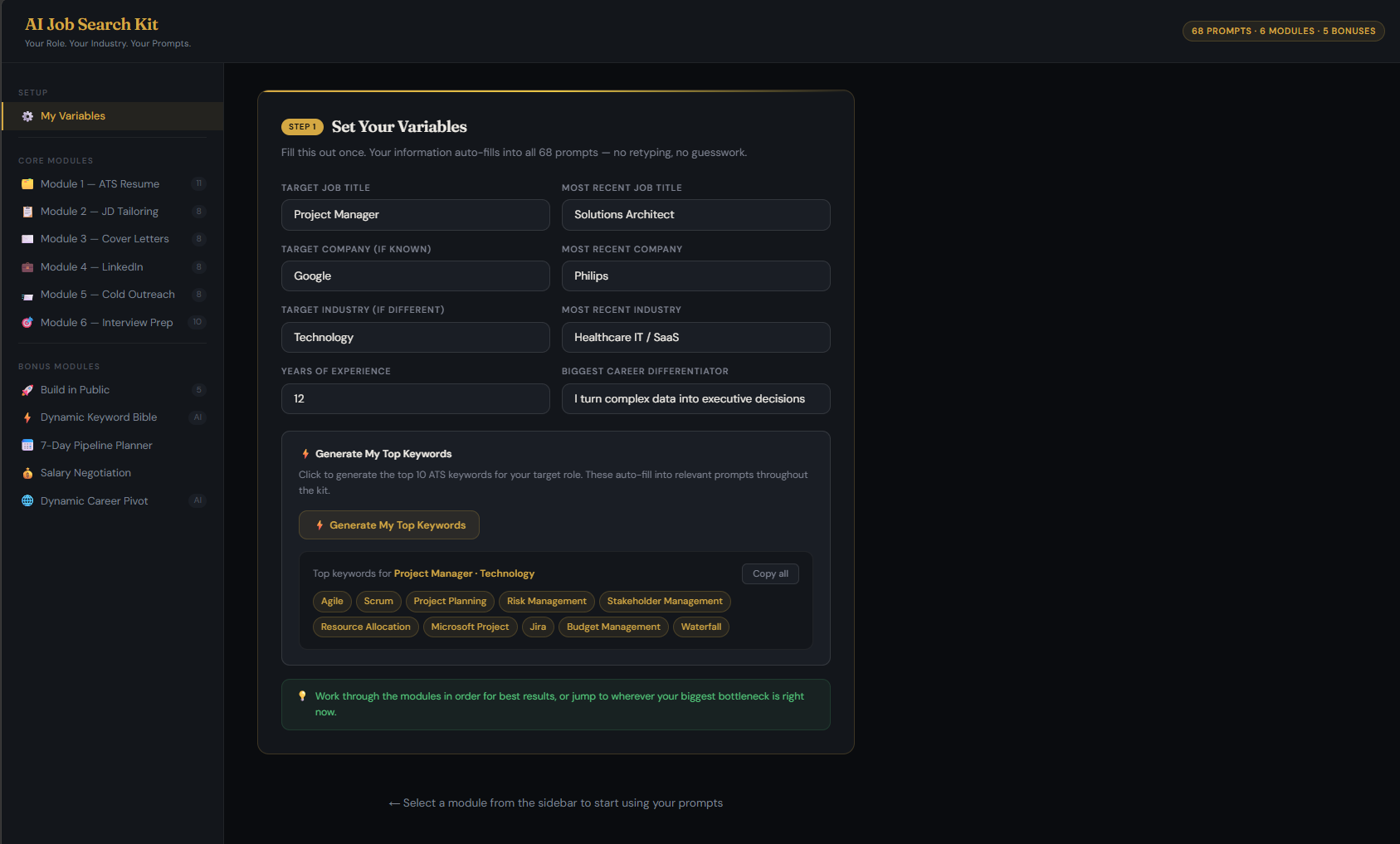This screenshot has height=844, width=1400.
Task: Click the count badge on Build in Public row
Action: (198, 390)
